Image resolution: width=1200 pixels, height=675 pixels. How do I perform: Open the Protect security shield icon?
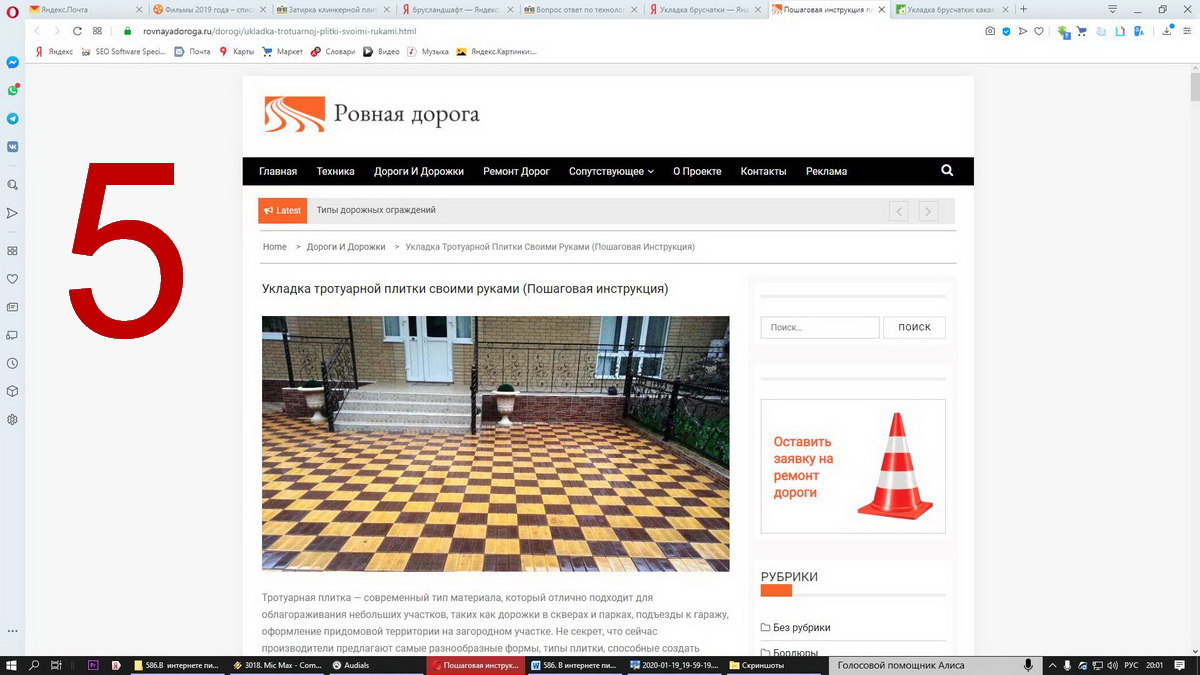tap(1006, 31)
